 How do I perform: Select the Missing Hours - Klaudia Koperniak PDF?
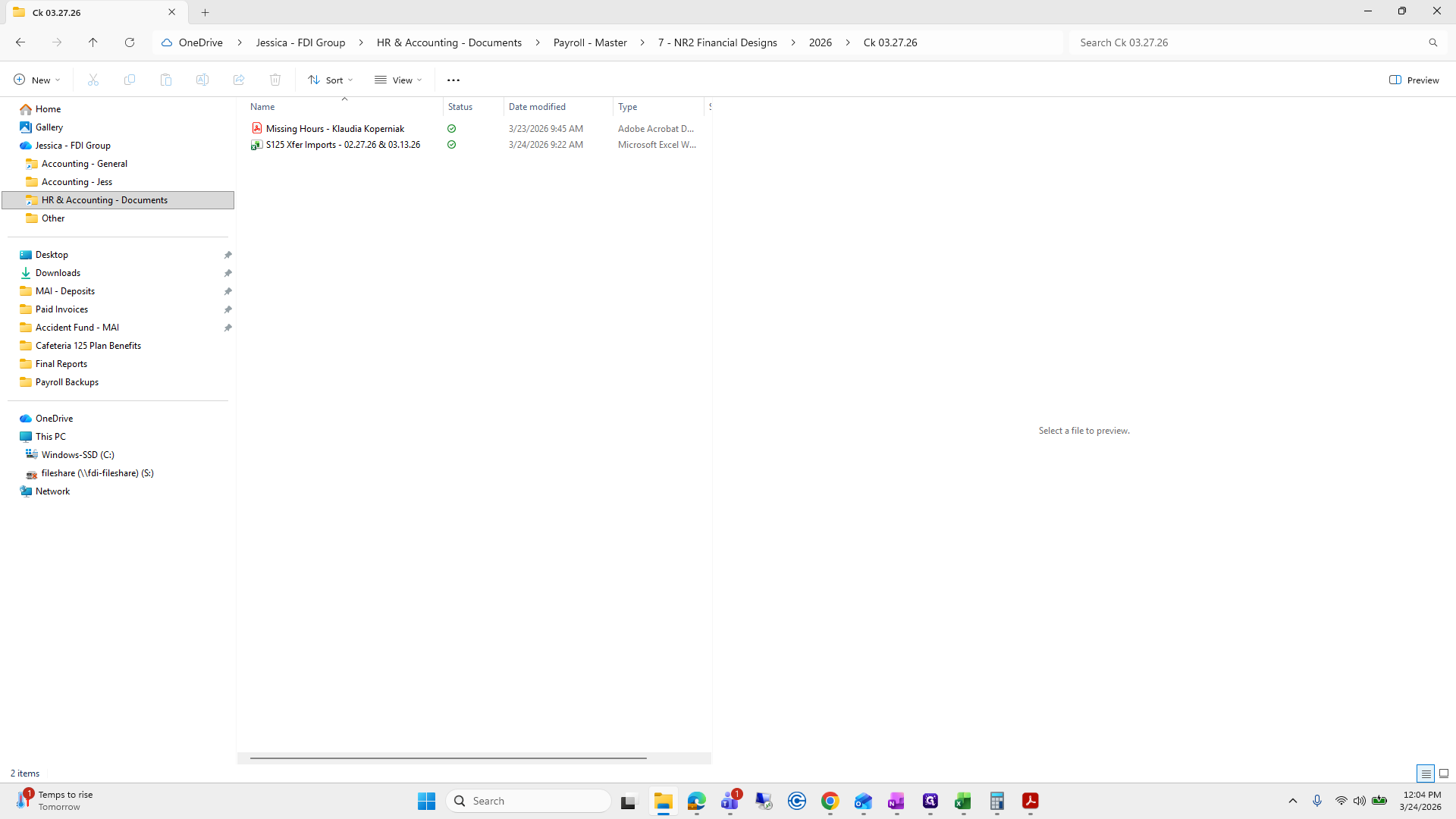(334, 129)
